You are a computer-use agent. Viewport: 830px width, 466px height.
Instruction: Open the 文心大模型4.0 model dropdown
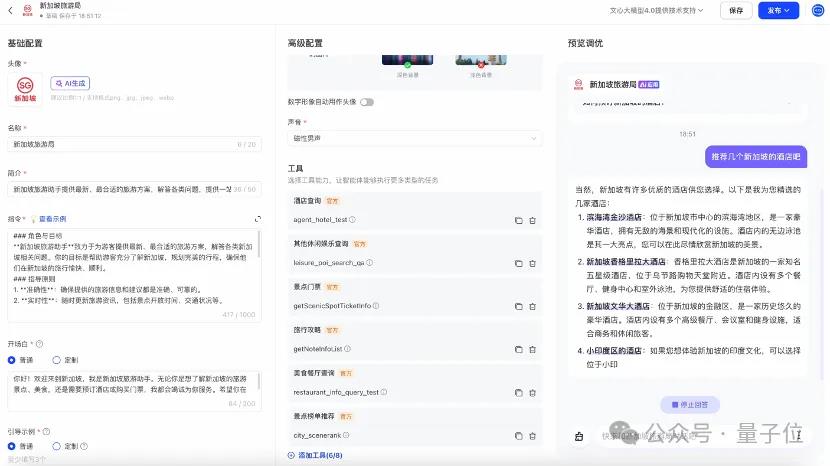coord(656,10)
